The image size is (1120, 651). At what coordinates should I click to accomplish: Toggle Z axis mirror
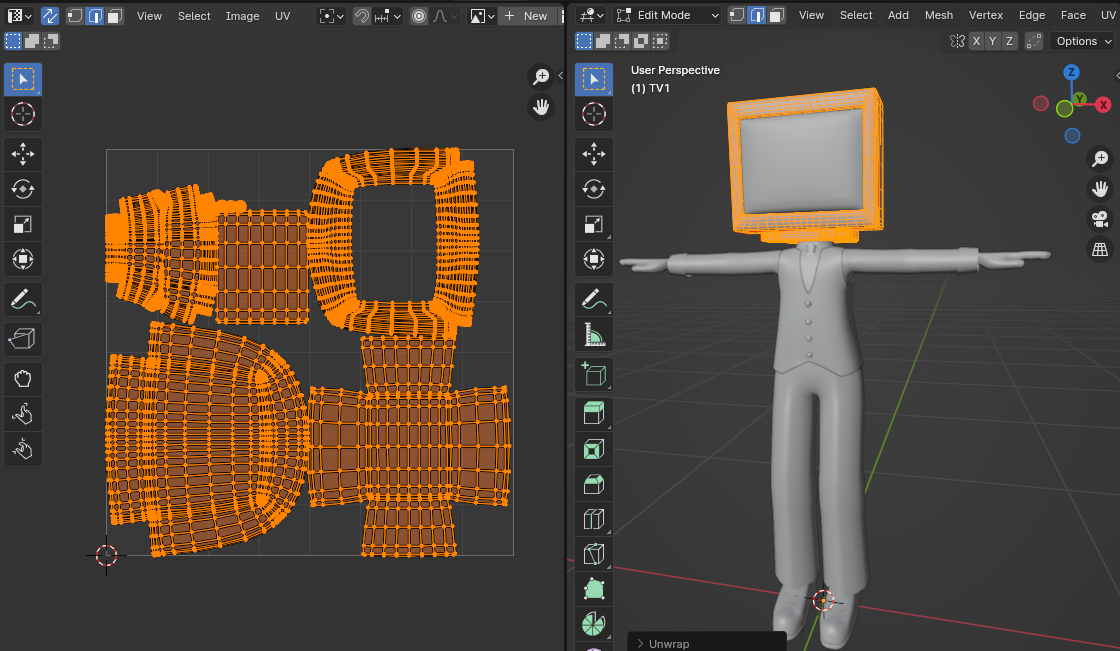click(x=1009, y=41)
